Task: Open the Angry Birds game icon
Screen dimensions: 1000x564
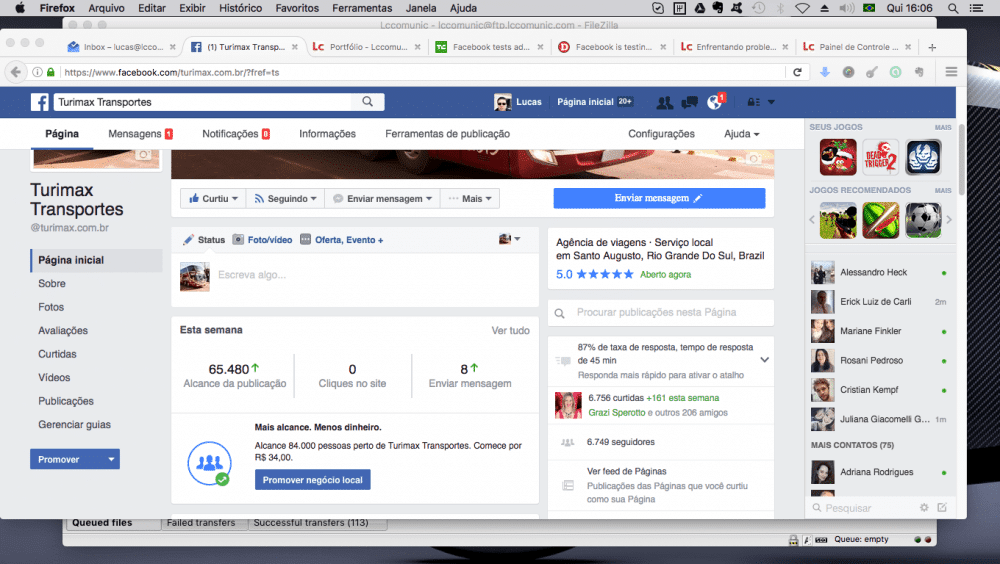Action: click(x=838, y=157)
